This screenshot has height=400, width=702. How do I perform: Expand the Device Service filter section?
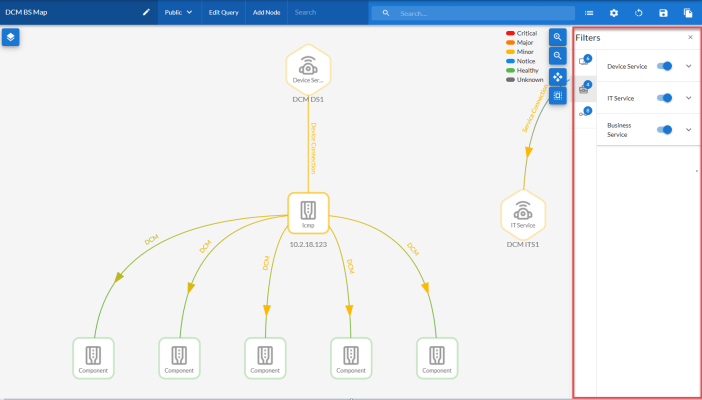point(688,66)
